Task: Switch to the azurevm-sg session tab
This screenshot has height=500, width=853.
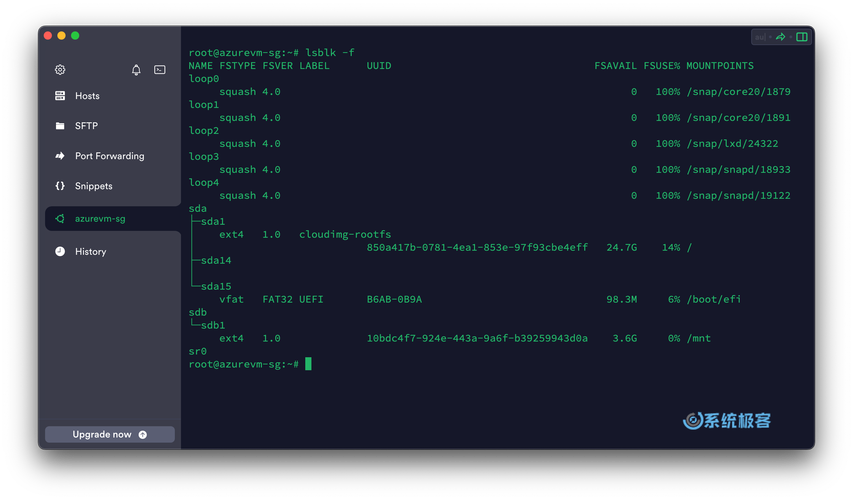Action: point(100,219)
